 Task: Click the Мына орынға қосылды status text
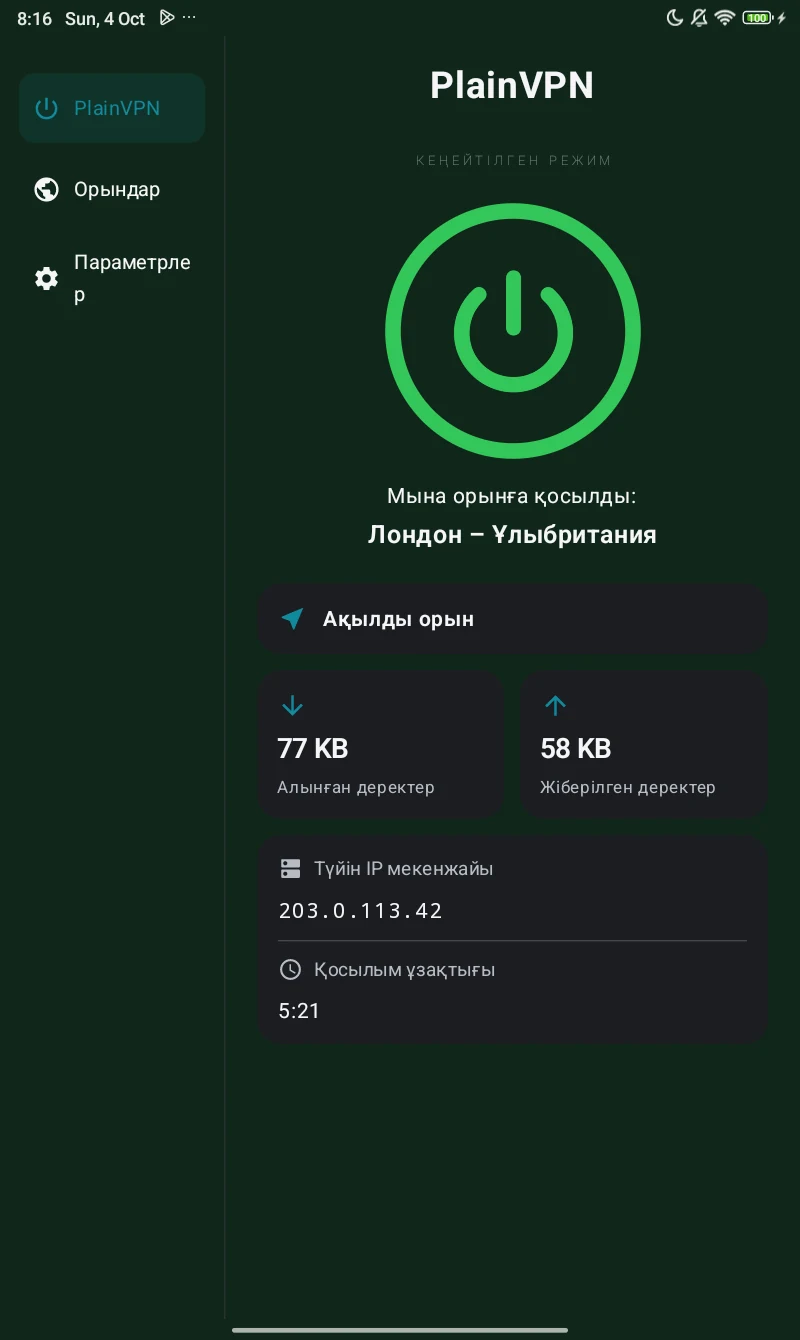pos(512,496)
